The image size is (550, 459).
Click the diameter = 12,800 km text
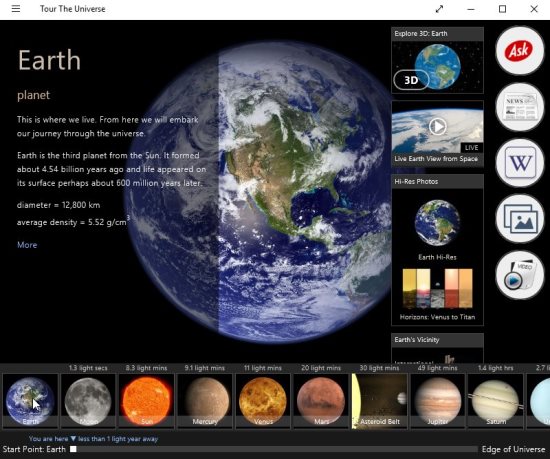coord(59,205)
